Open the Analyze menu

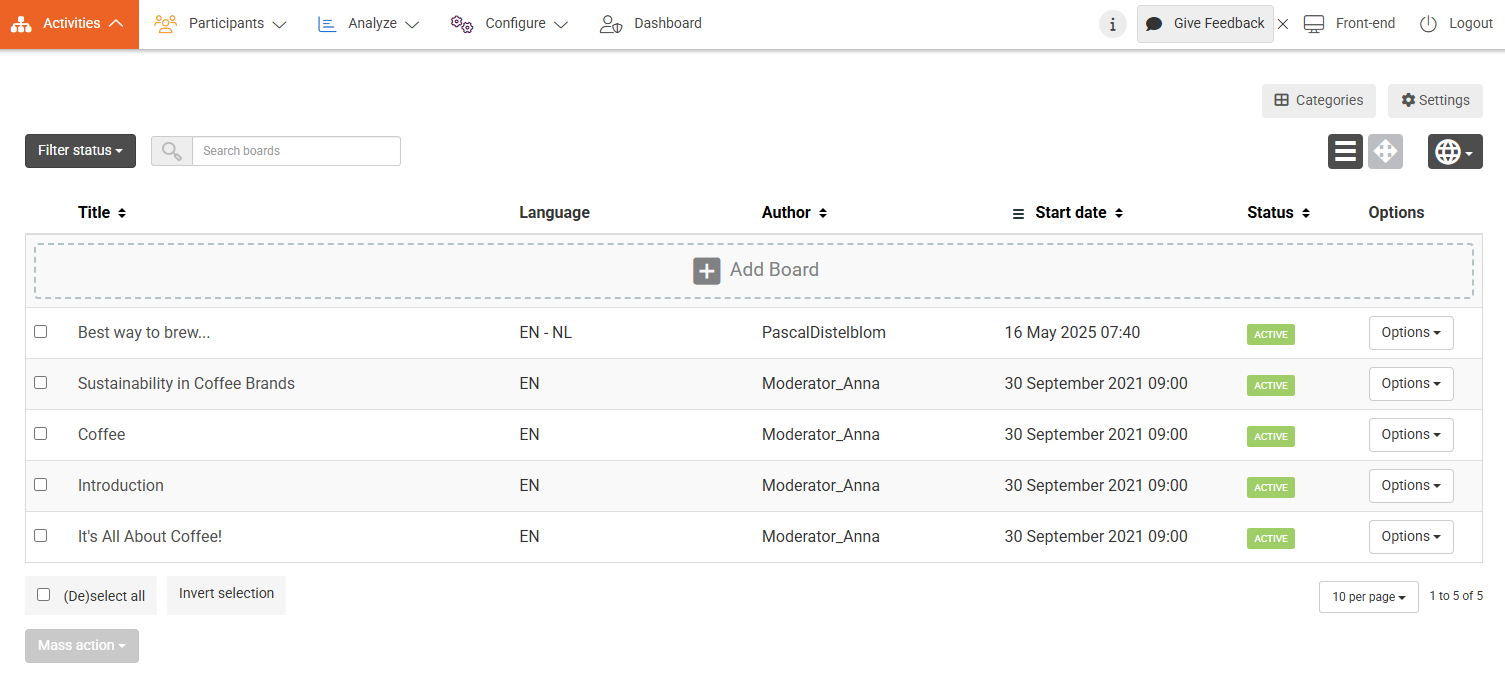pyautogui.click(x=368, y=24)
